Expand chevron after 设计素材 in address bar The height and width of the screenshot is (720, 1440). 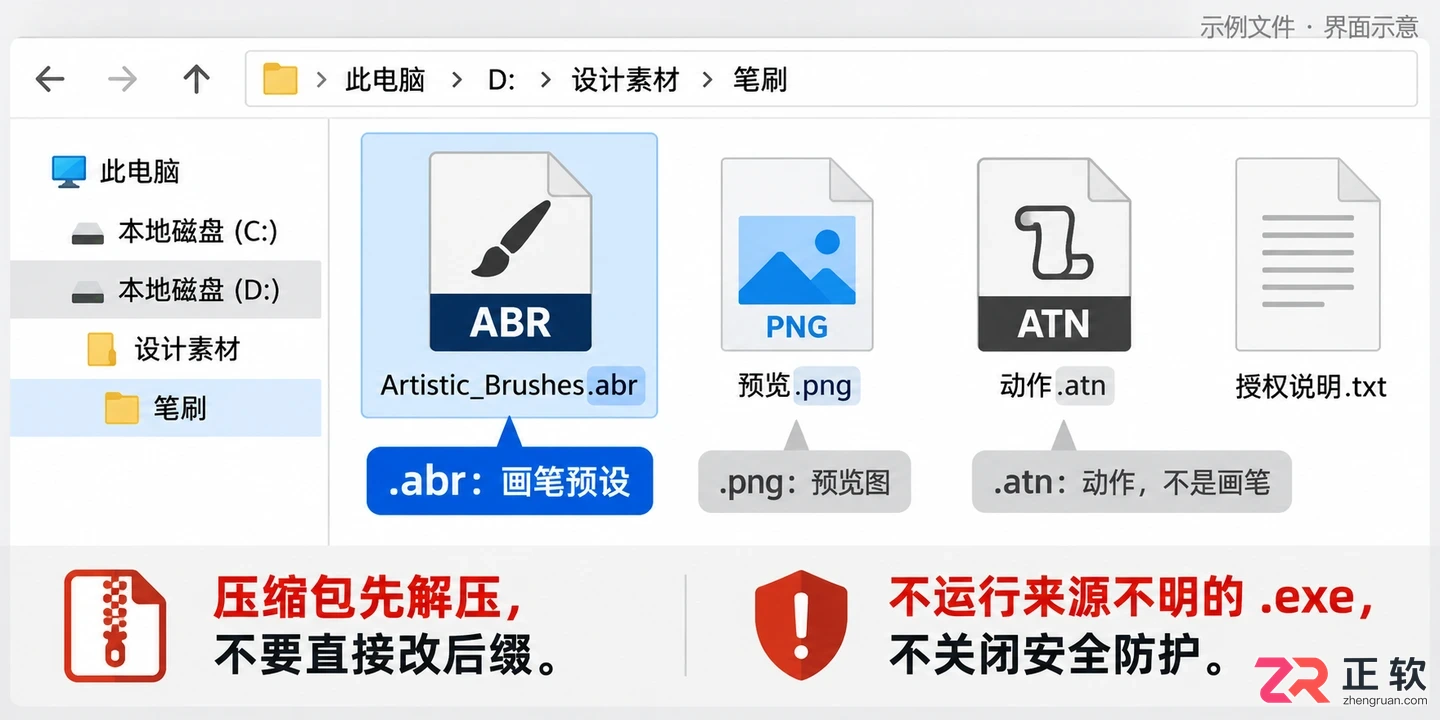point(708,79)
